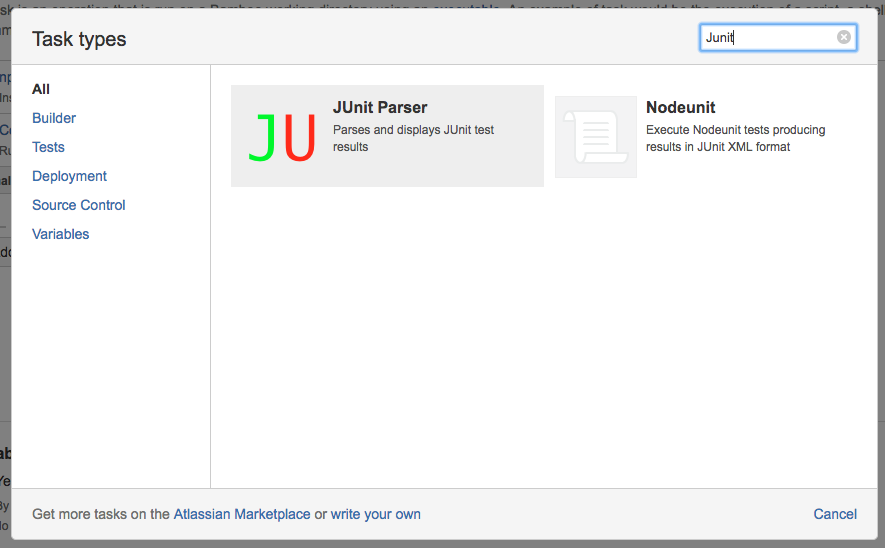Select the All category
The height and width of the screenshot is (548, 885).
[41, 89]
